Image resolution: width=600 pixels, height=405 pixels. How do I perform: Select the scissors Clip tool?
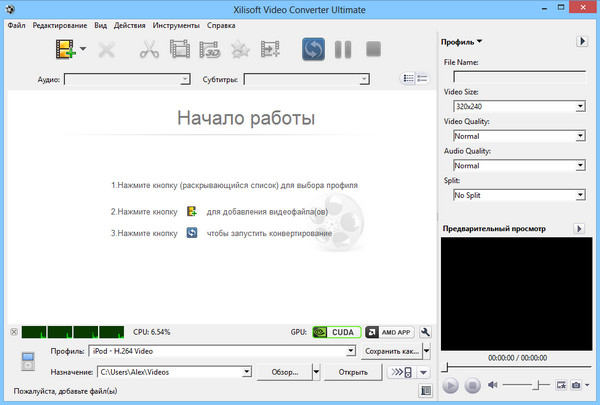pyautogui.click(x=150, y=48)
